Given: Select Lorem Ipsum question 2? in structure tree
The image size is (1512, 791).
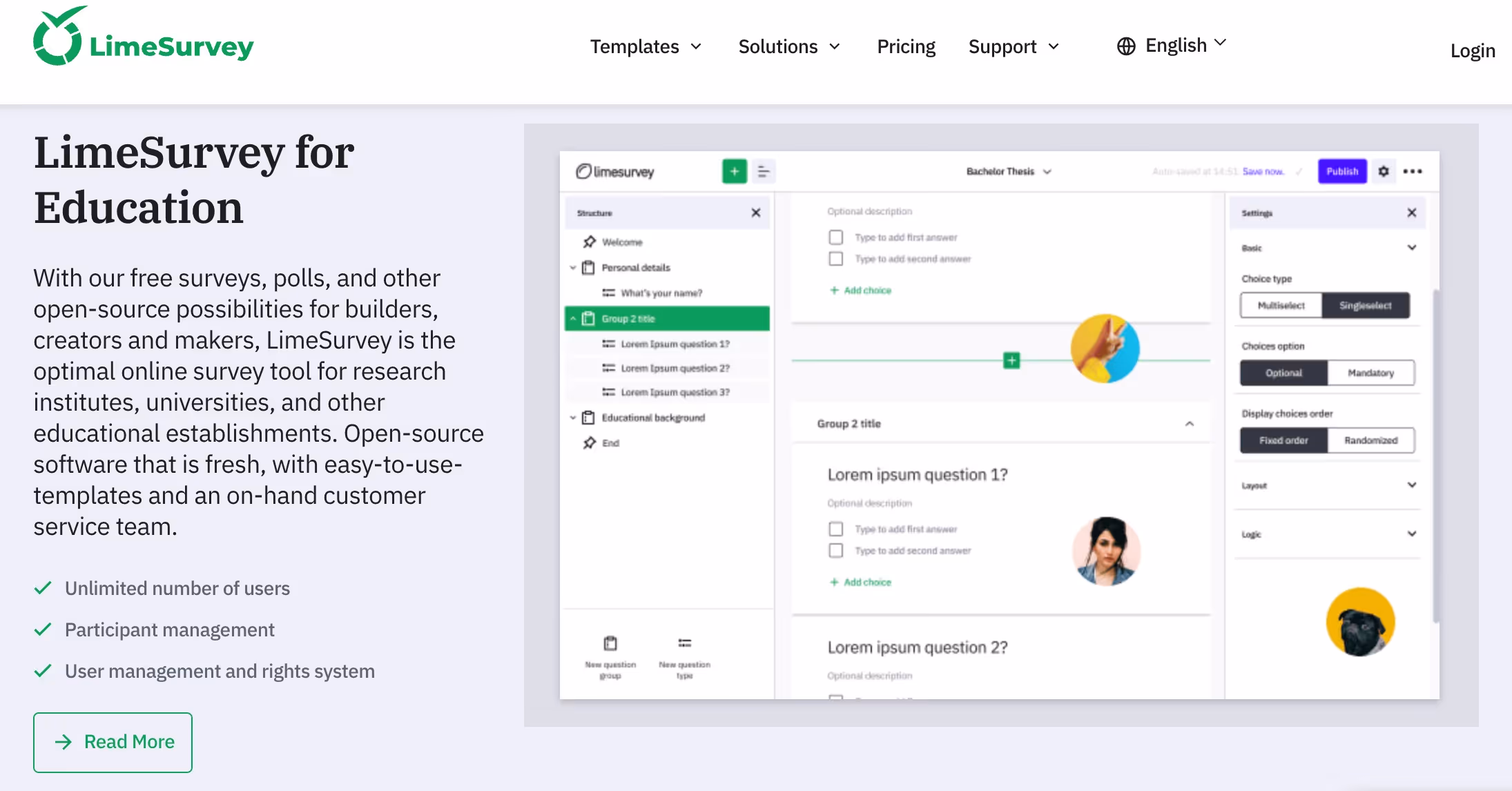Looking at the screenshot, I should (x=667, y=368).
